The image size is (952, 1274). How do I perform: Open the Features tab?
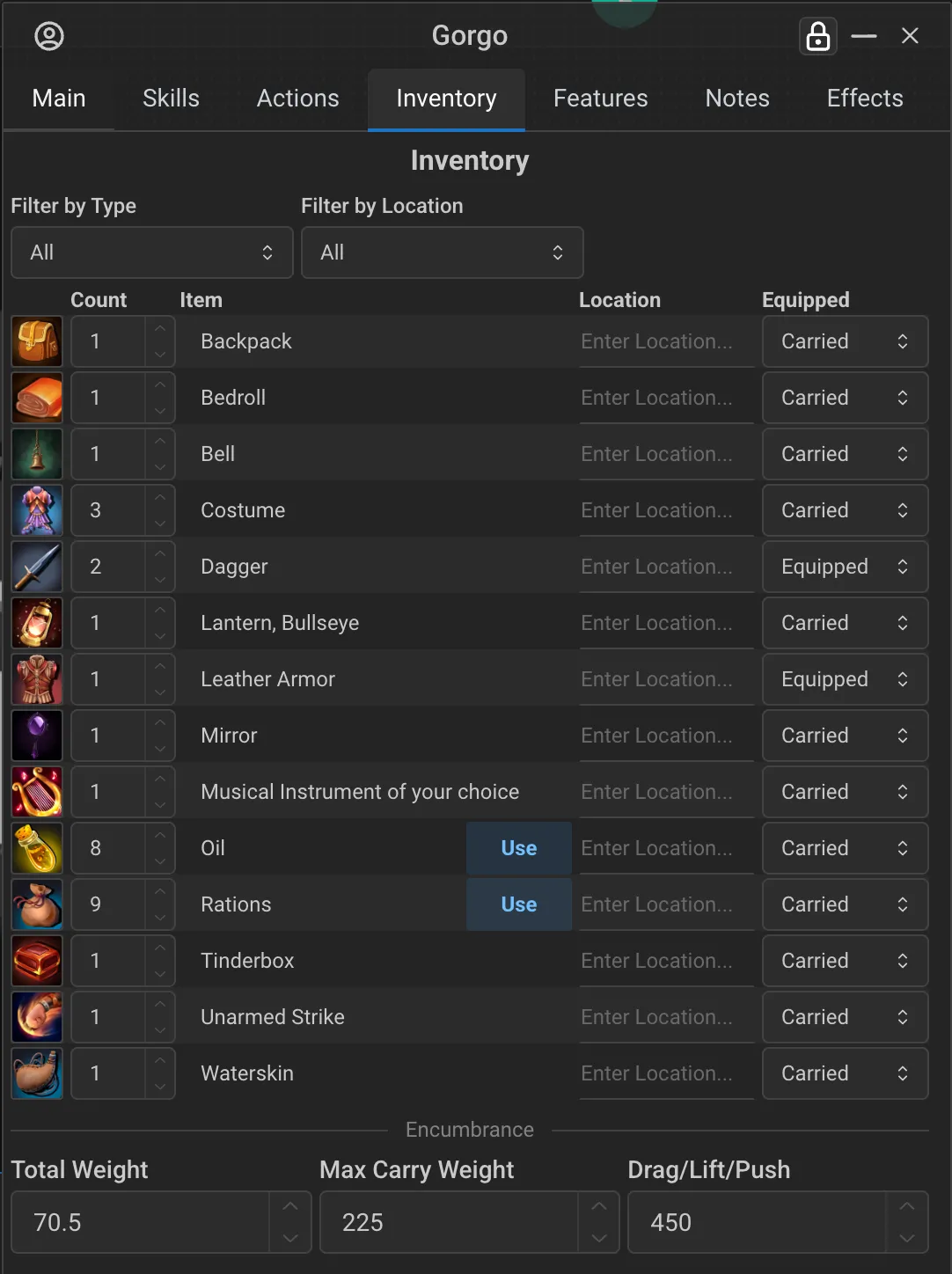tap(600, 99)
